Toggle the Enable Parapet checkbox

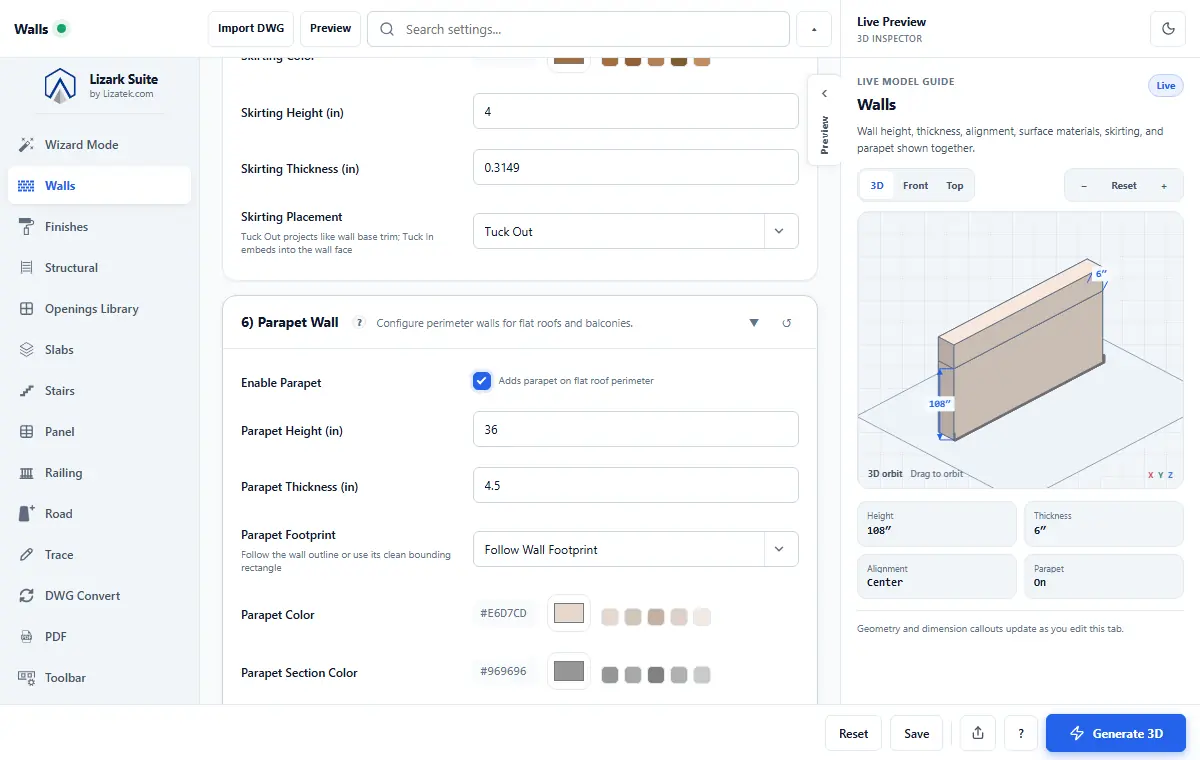pos(482,381)
